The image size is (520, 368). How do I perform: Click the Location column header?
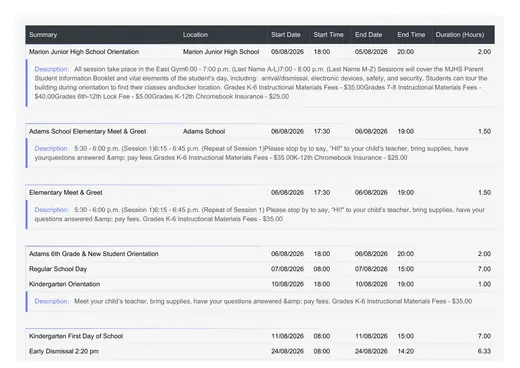(195, 35)
